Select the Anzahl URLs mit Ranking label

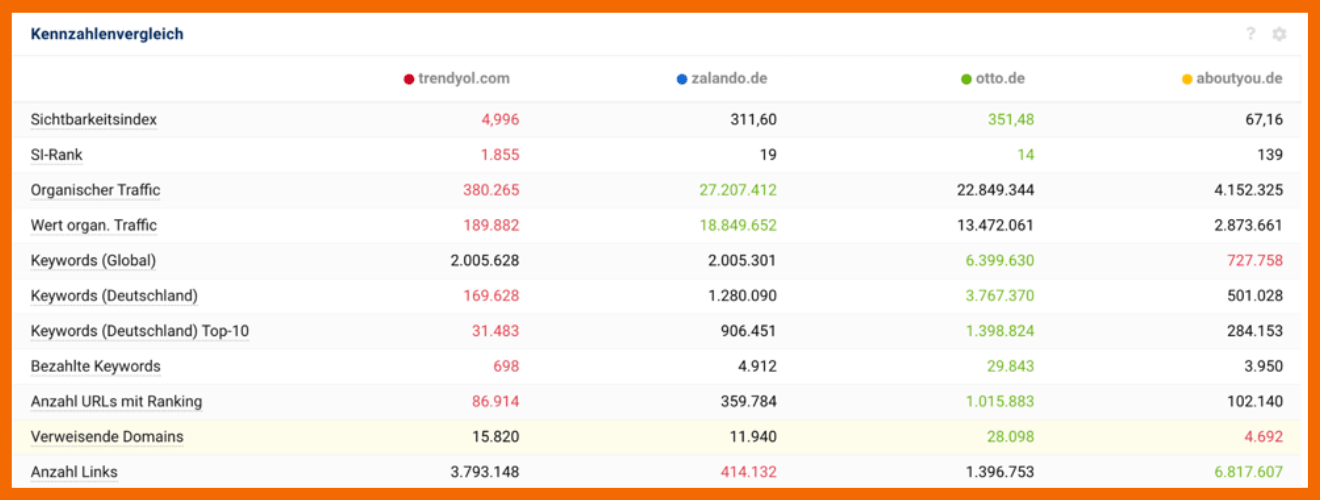[116, 401]
